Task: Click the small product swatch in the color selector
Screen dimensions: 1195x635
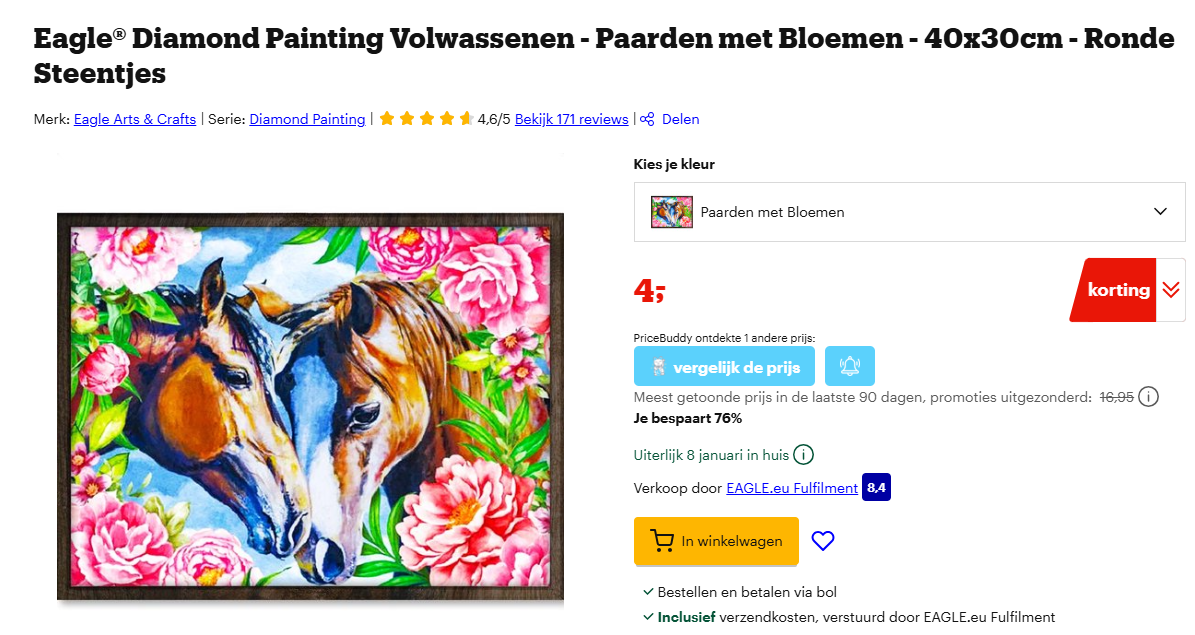Action: pyautogui.click(x=671, y=211)
